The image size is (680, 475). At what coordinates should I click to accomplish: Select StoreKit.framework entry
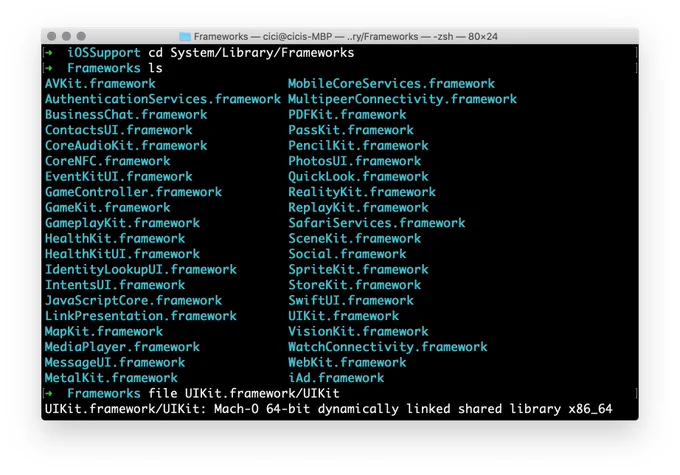pos(355,285)
